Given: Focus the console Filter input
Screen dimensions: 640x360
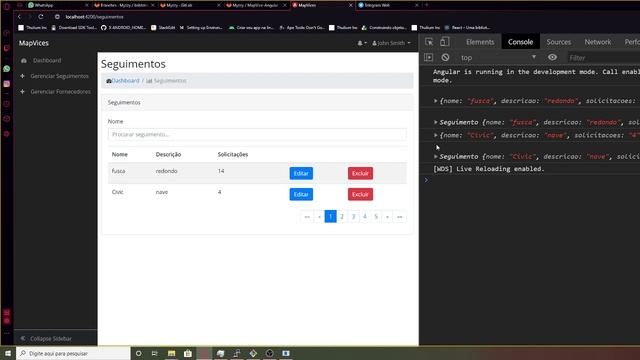Looking at the screenshot, I should [604, 58].
